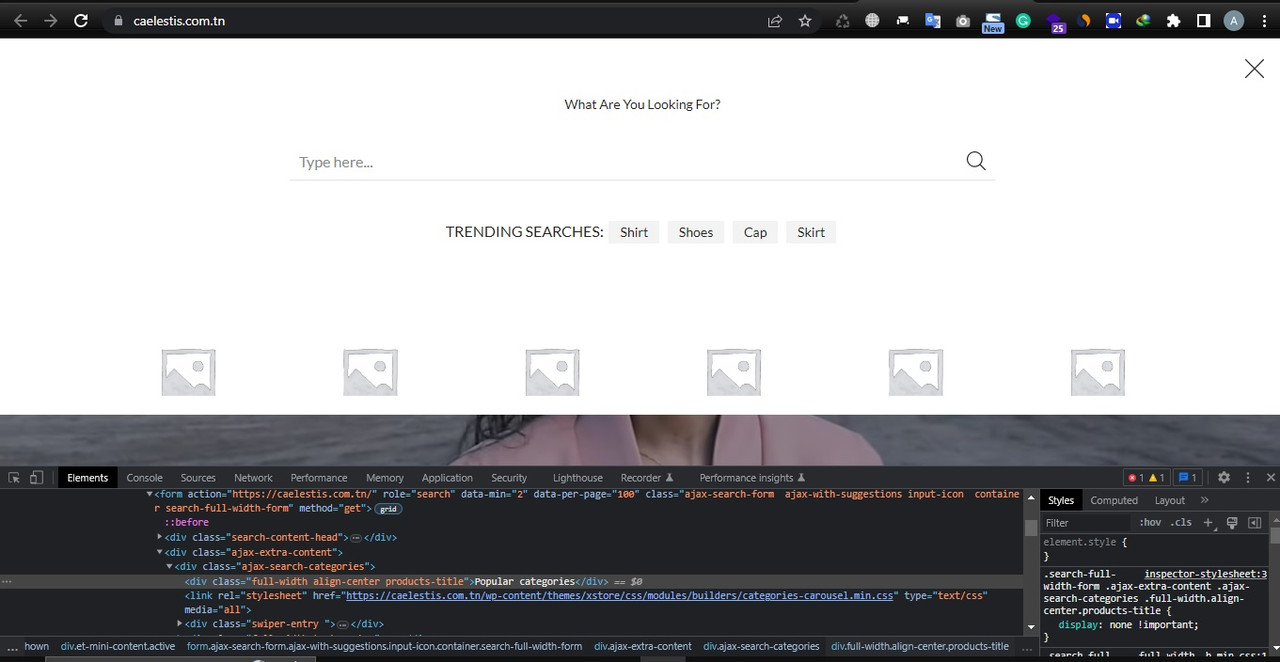Screen dimensions: 1280x662
Task: Share this page from the address bar
Action: coord(775,21)
